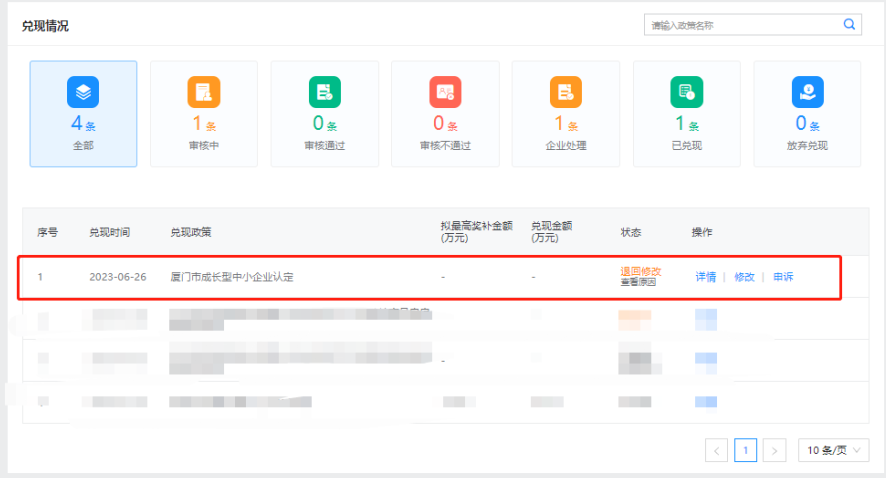Click 退回修改 status text
Image resolution: width=886 pixels, height=478 pixels.
point(641,272)
